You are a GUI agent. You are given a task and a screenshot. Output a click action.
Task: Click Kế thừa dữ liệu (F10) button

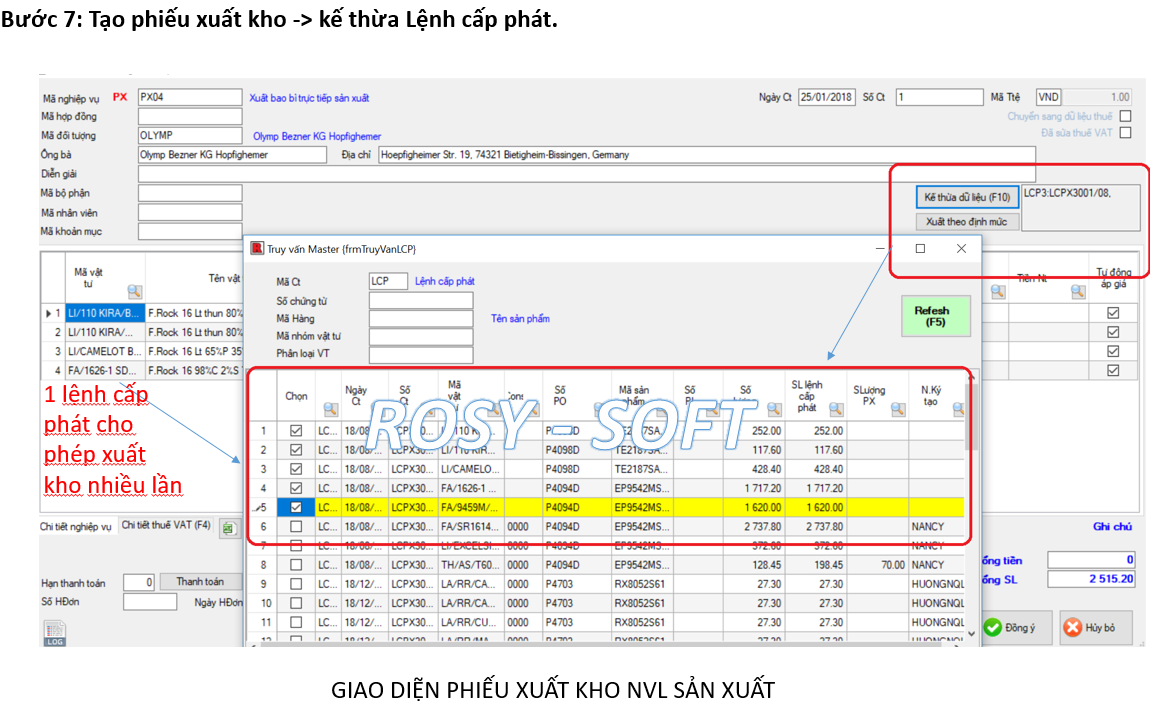[966, 197]
